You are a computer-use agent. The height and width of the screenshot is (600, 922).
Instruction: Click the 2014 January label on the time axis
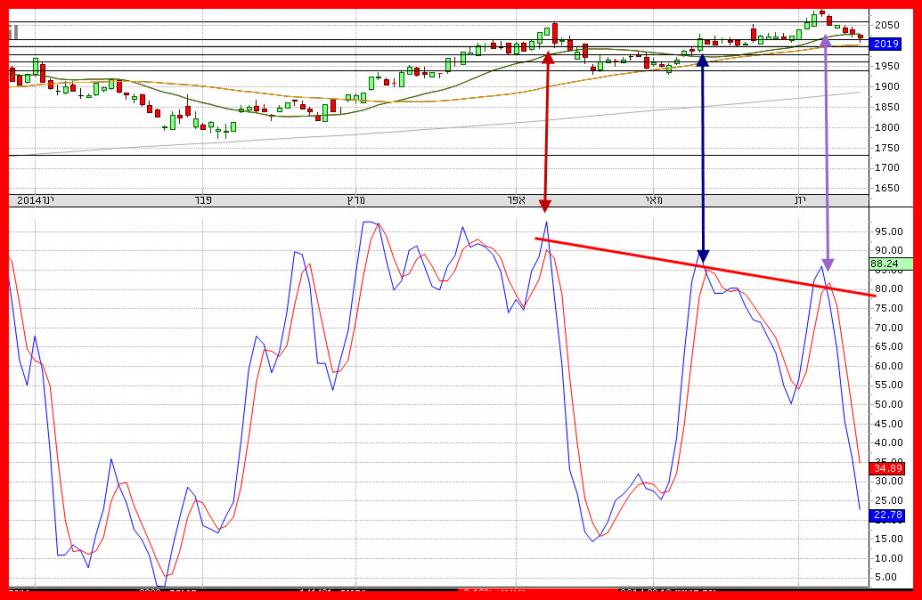[x=35, y=200]
